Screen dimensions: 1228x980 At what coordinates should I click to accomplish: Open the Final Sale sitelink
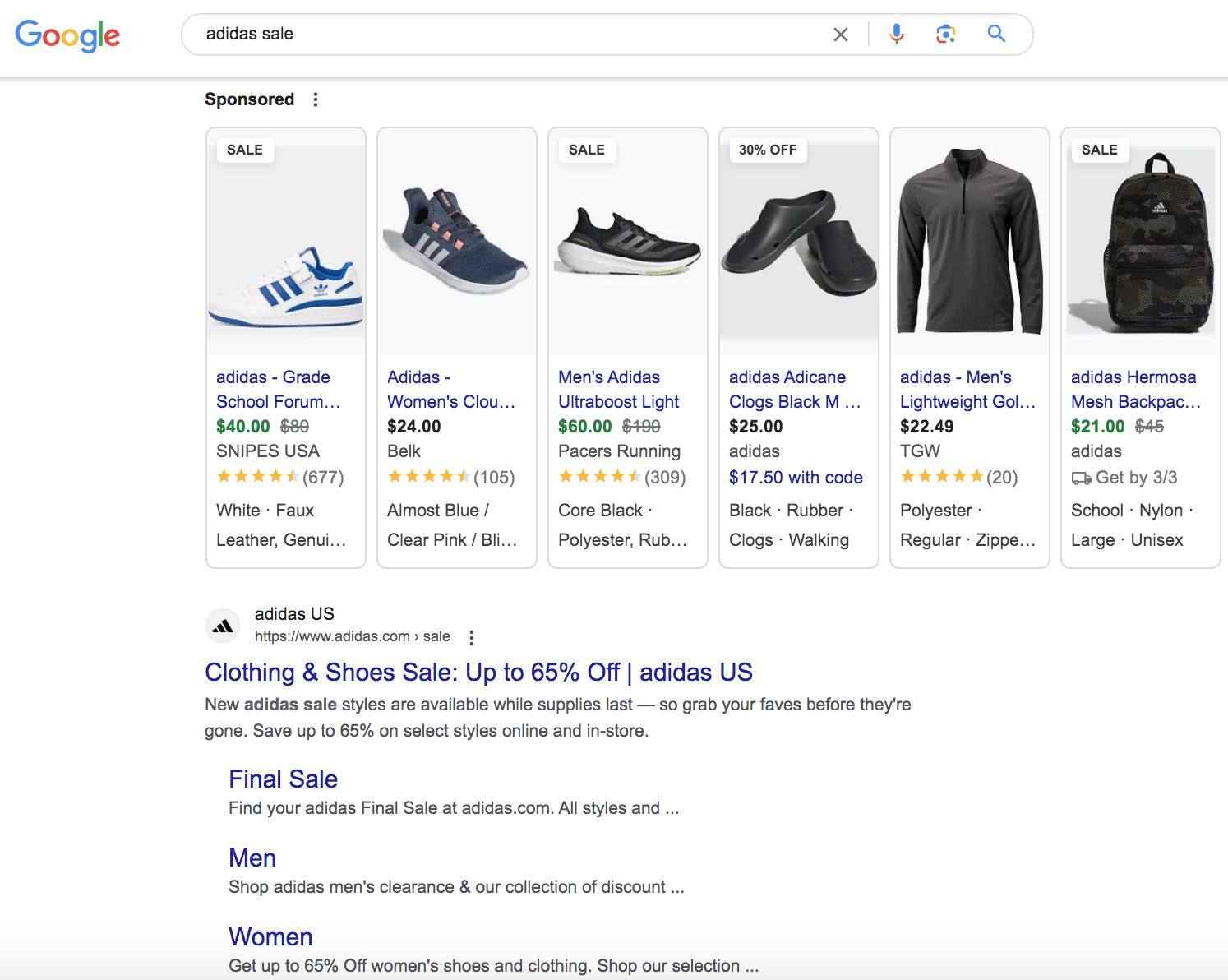coord(283,779)
